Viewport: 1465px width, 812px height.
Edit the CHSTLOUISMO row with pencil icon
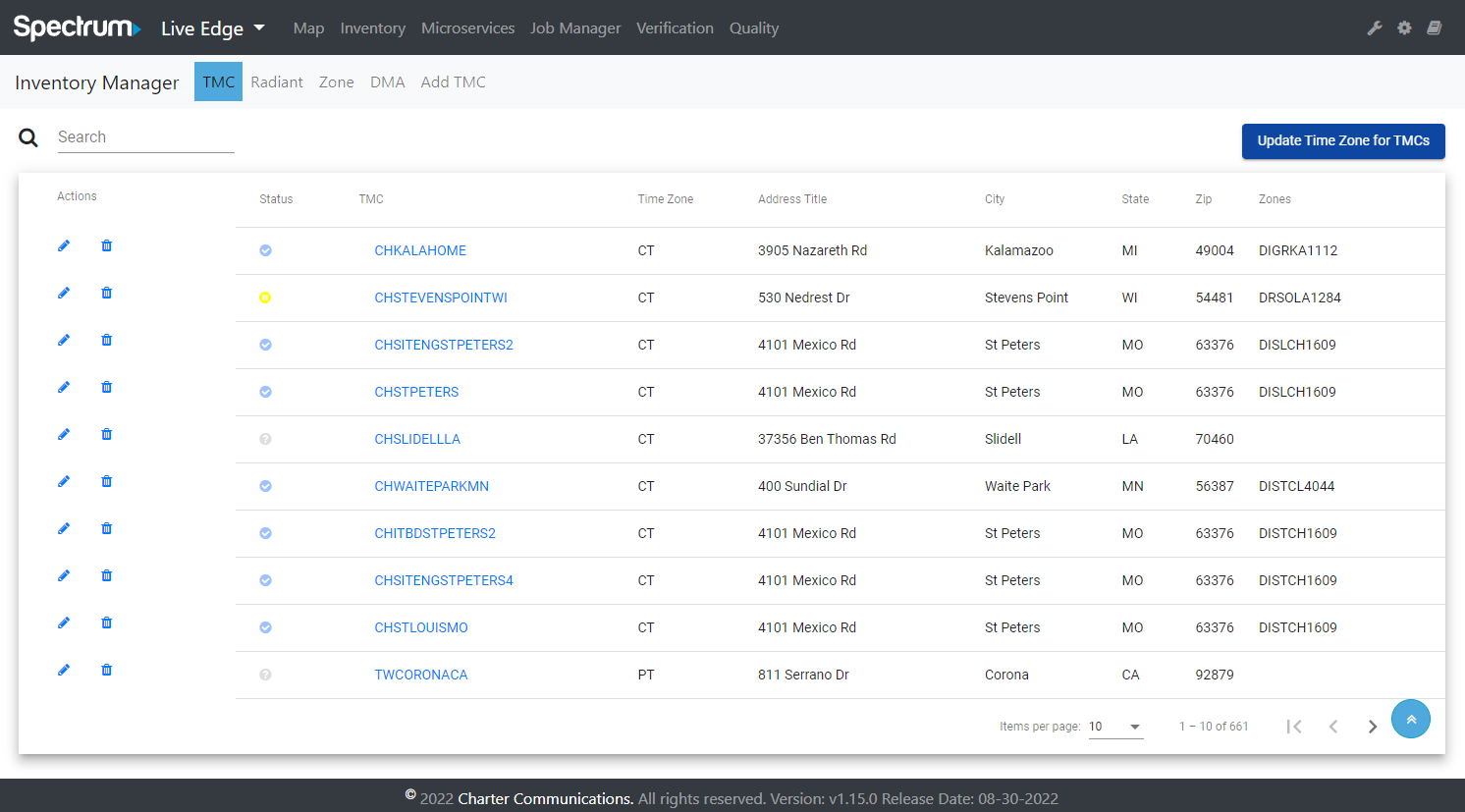pos(64,623)
